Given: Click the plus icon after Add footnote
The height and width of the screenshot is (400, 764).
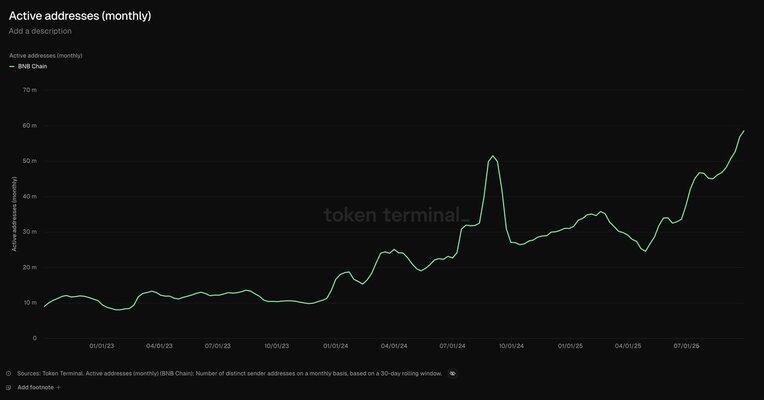Looking at the screenshot, I should pyautogui.click(x=58, y=386).
